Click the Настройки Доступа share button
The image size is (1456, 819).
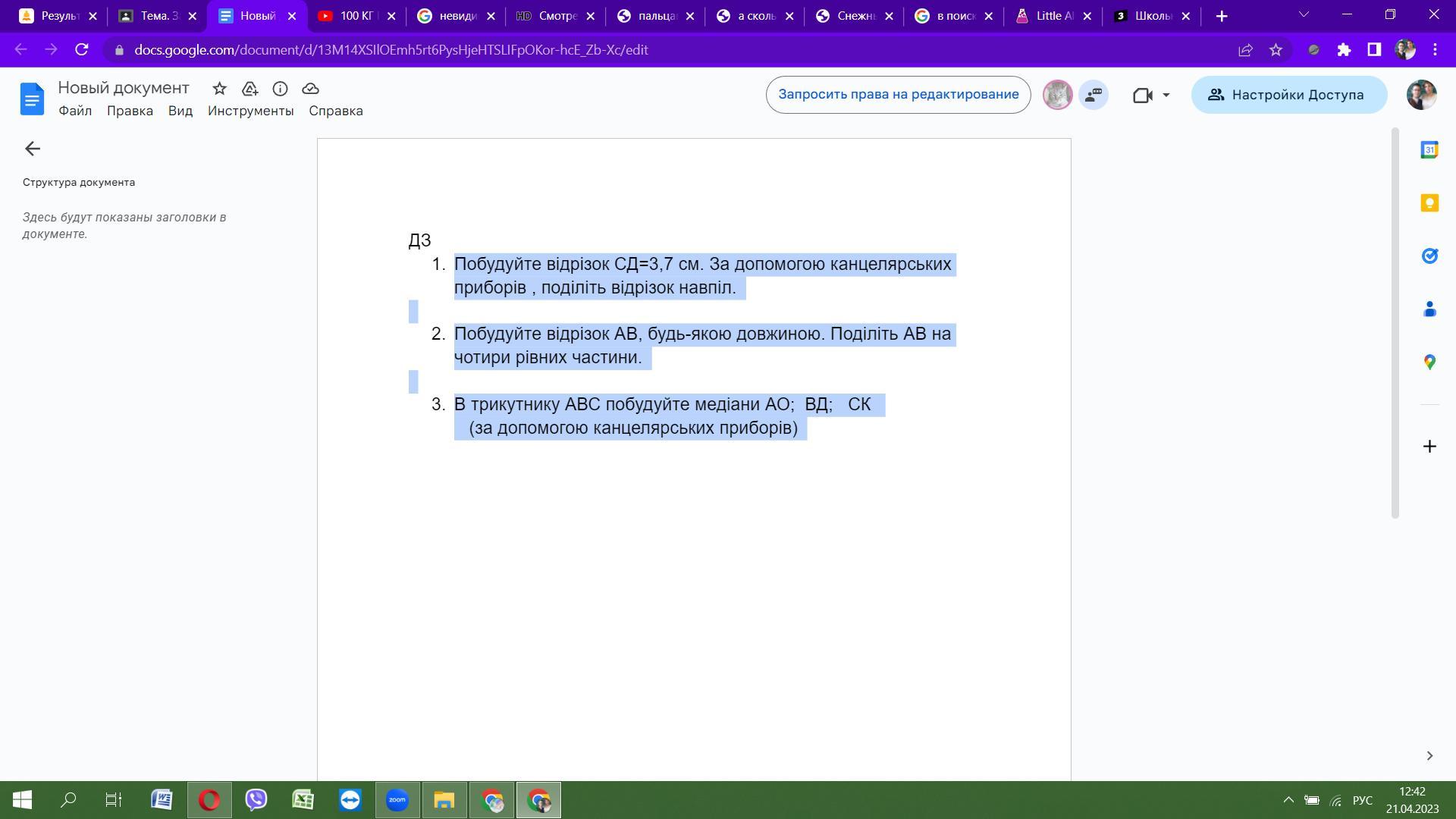coord(1288,95)
